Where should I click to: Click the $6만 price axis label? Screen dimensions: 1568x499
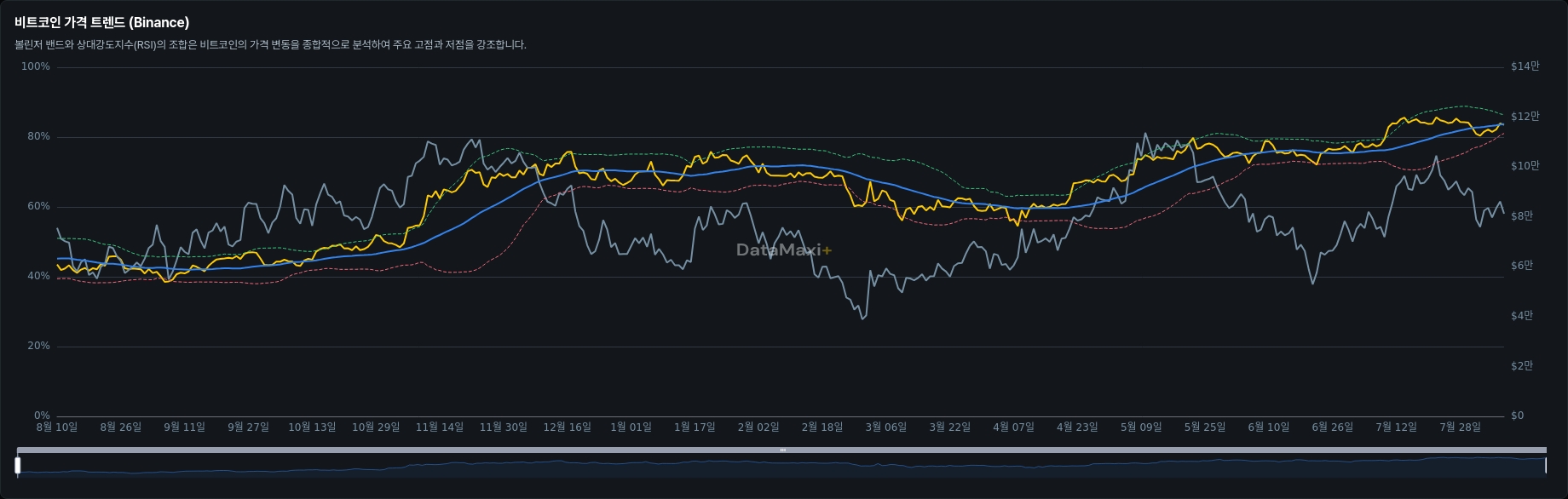click(x=1522, y=266)
